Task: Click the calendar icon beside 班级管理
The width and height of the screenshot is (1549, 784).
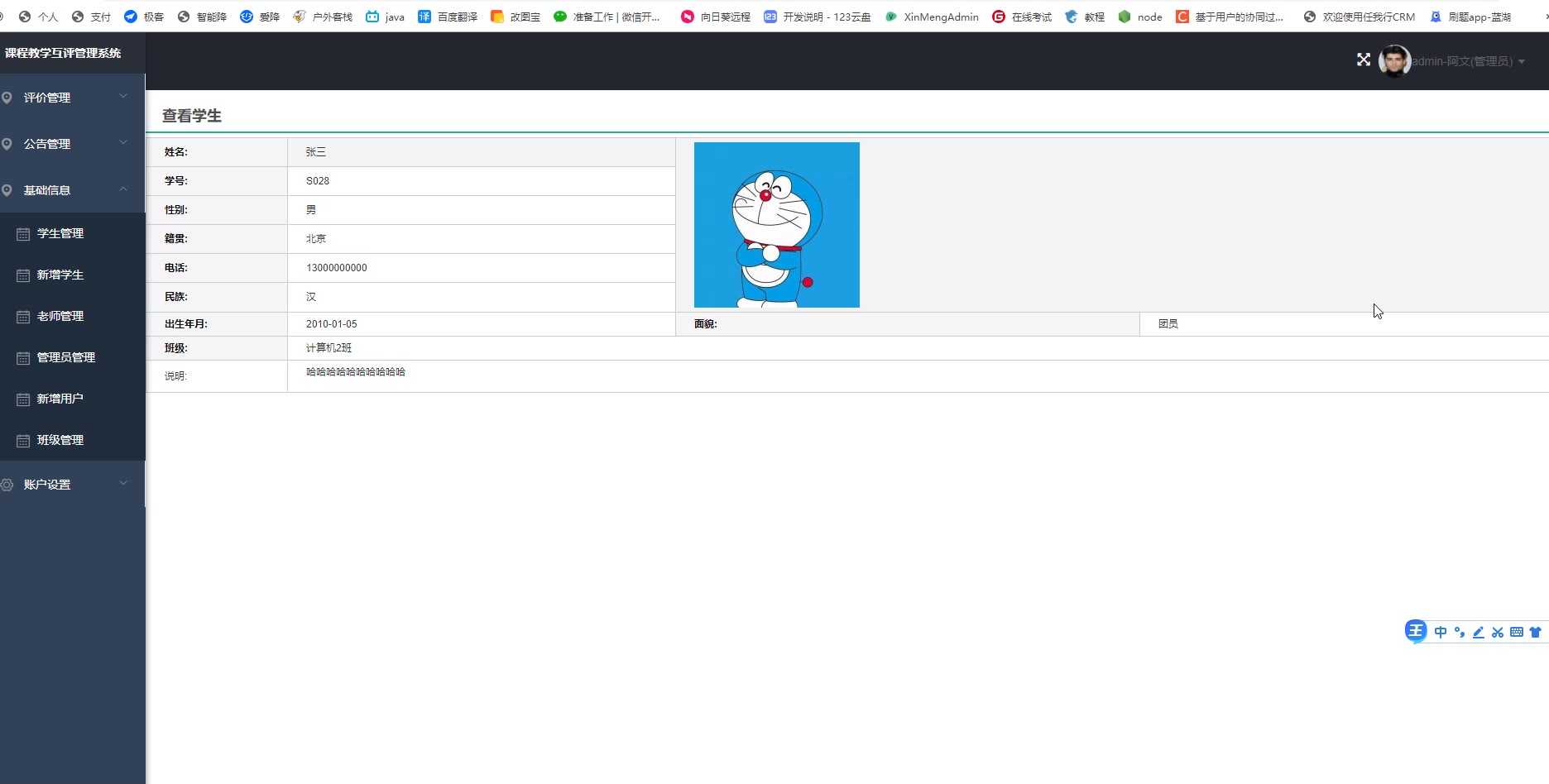Action: point(23,441)
